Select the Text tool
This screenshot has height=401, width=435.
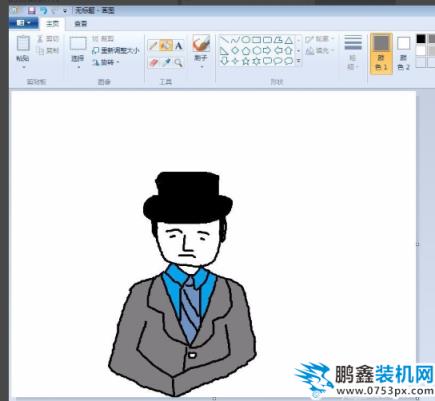[179, 45]
